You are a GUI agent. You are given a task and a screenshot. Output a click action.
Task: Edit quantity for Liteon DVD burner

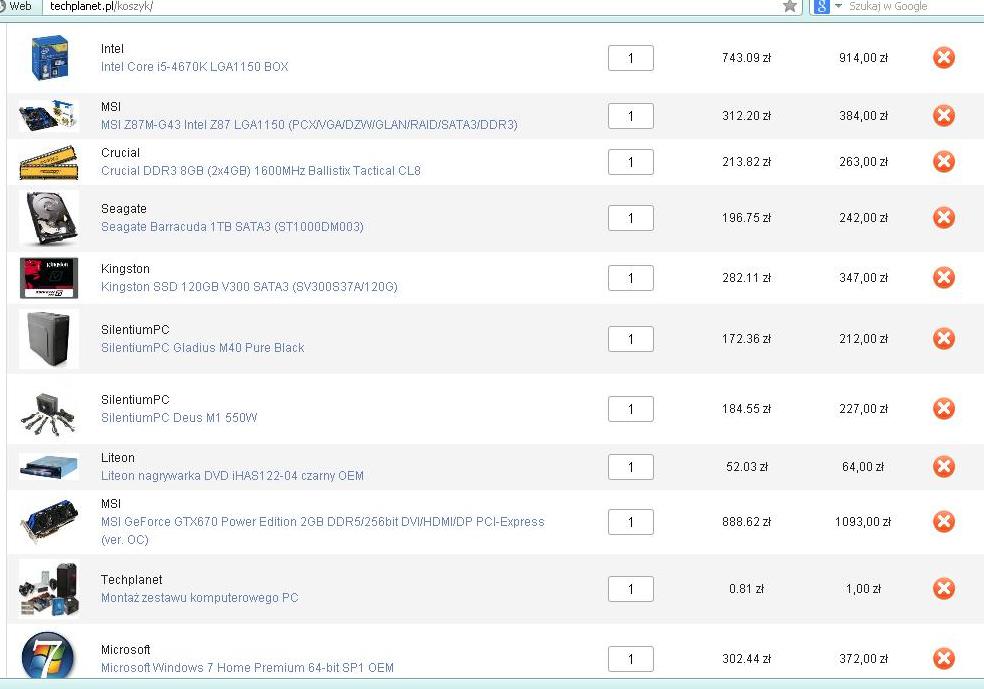point(631,467)
